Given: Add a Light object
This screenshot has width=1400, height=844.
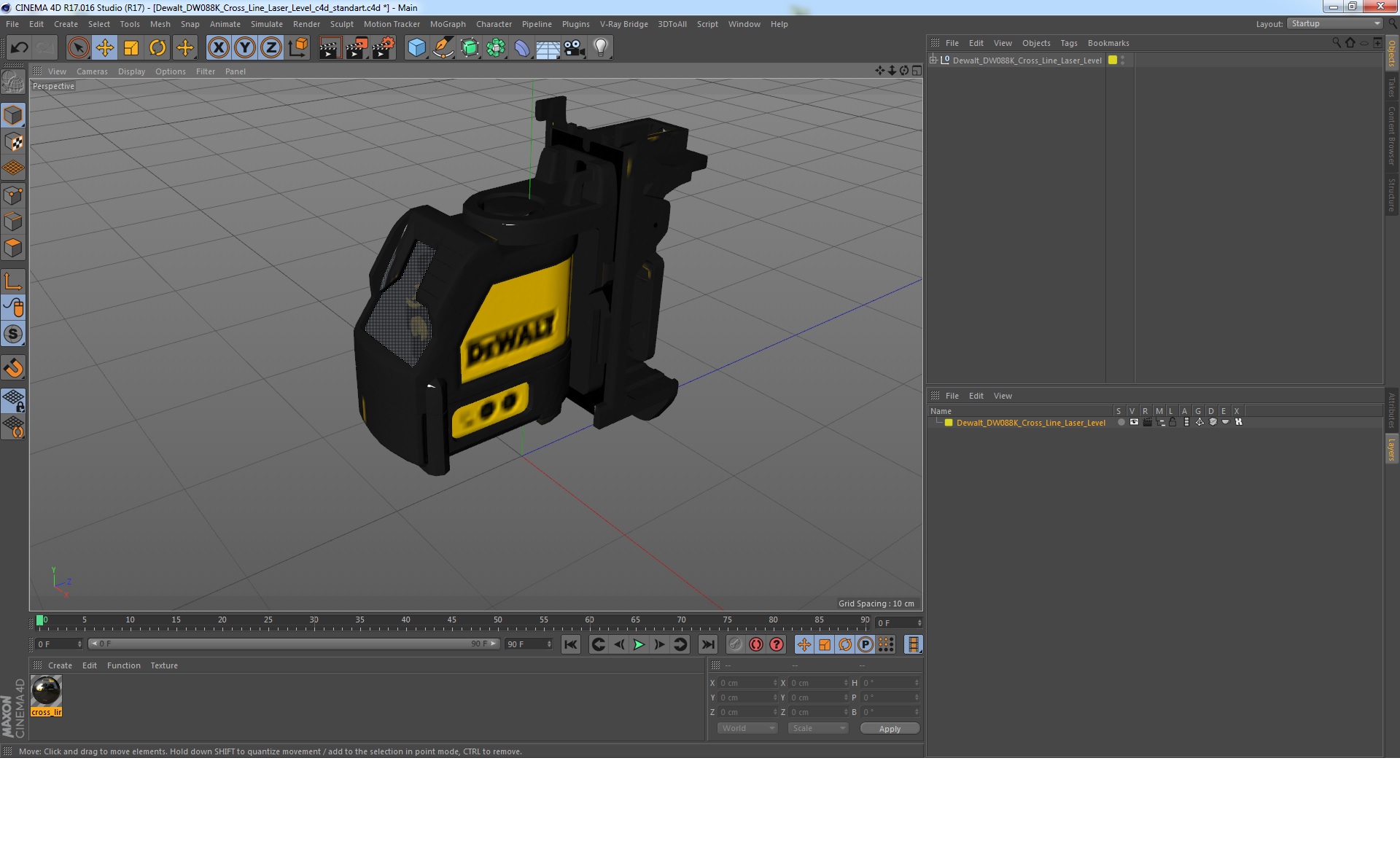Looking at the screenshot, I should [601, 48].
